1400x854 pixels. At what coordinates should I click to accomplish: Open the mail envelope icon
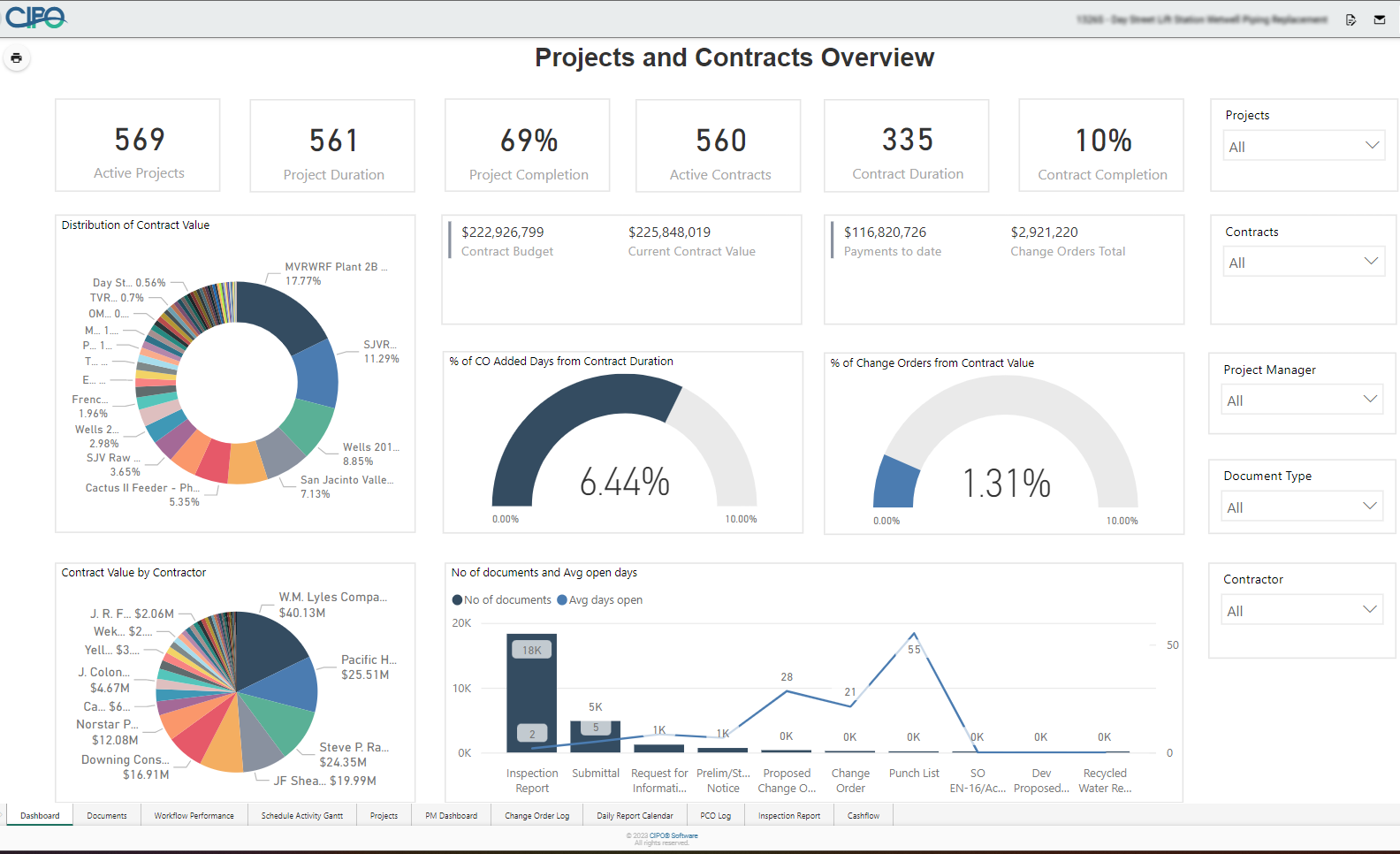pyautogui.click(x=1380, y=19)
